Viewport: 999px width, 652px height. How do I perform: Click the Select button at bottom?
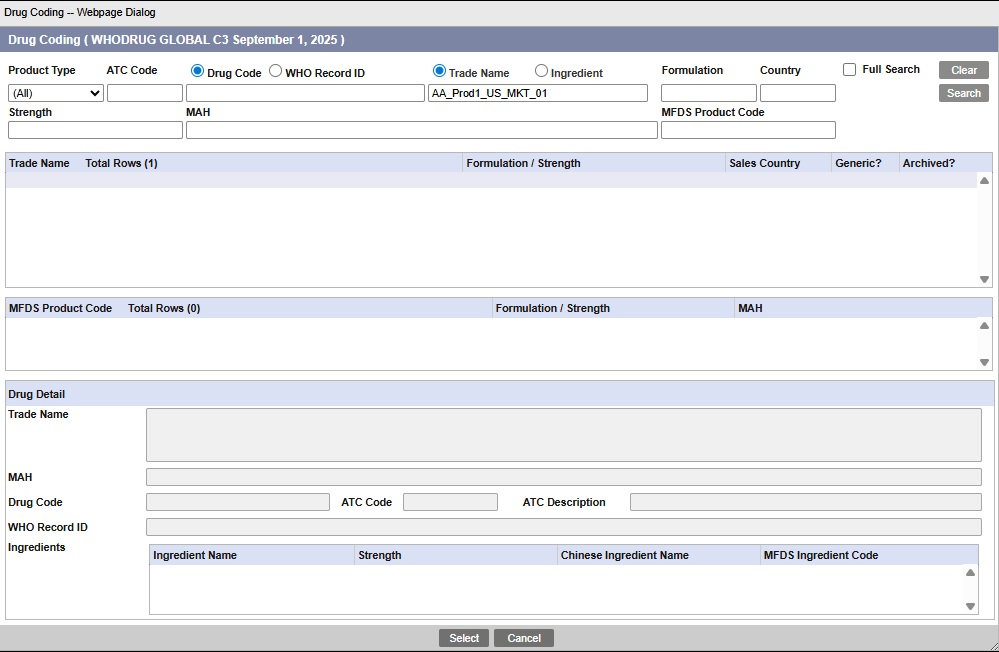click(x=464, y=638)
